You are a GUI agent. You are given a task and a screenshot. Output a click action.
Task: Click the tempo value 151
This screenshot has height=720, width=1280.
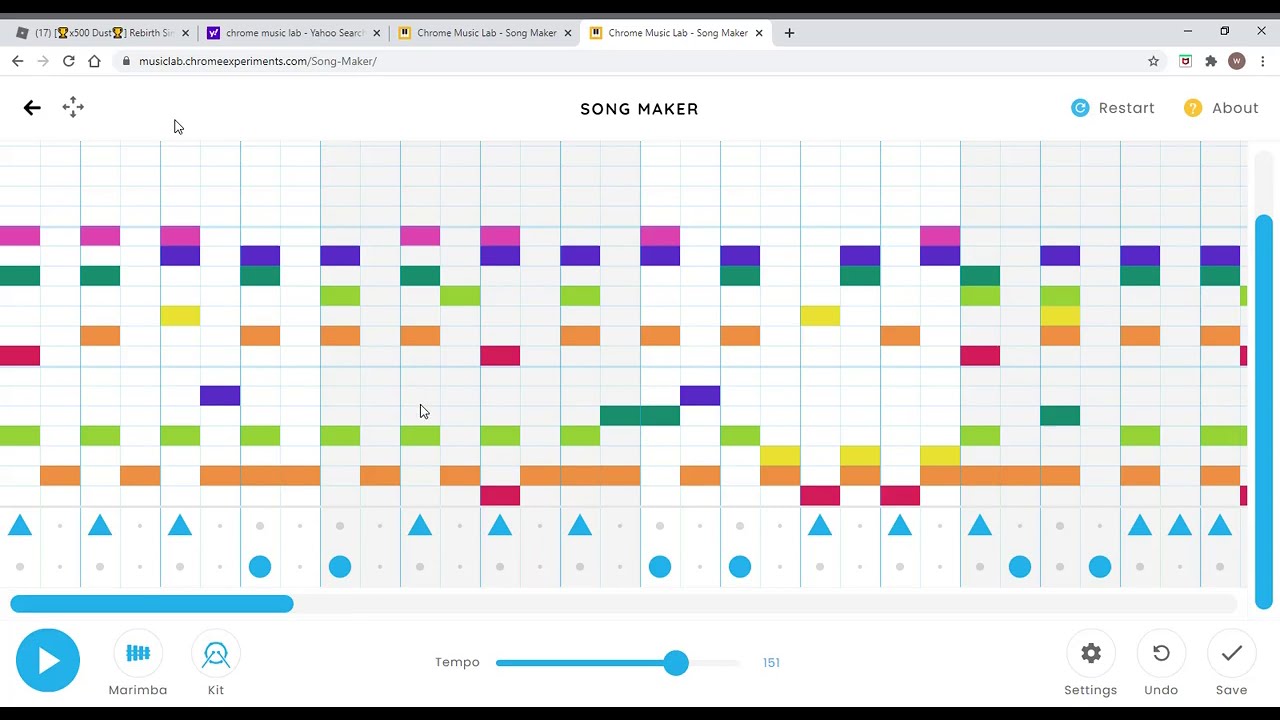(x=771, y=662)
